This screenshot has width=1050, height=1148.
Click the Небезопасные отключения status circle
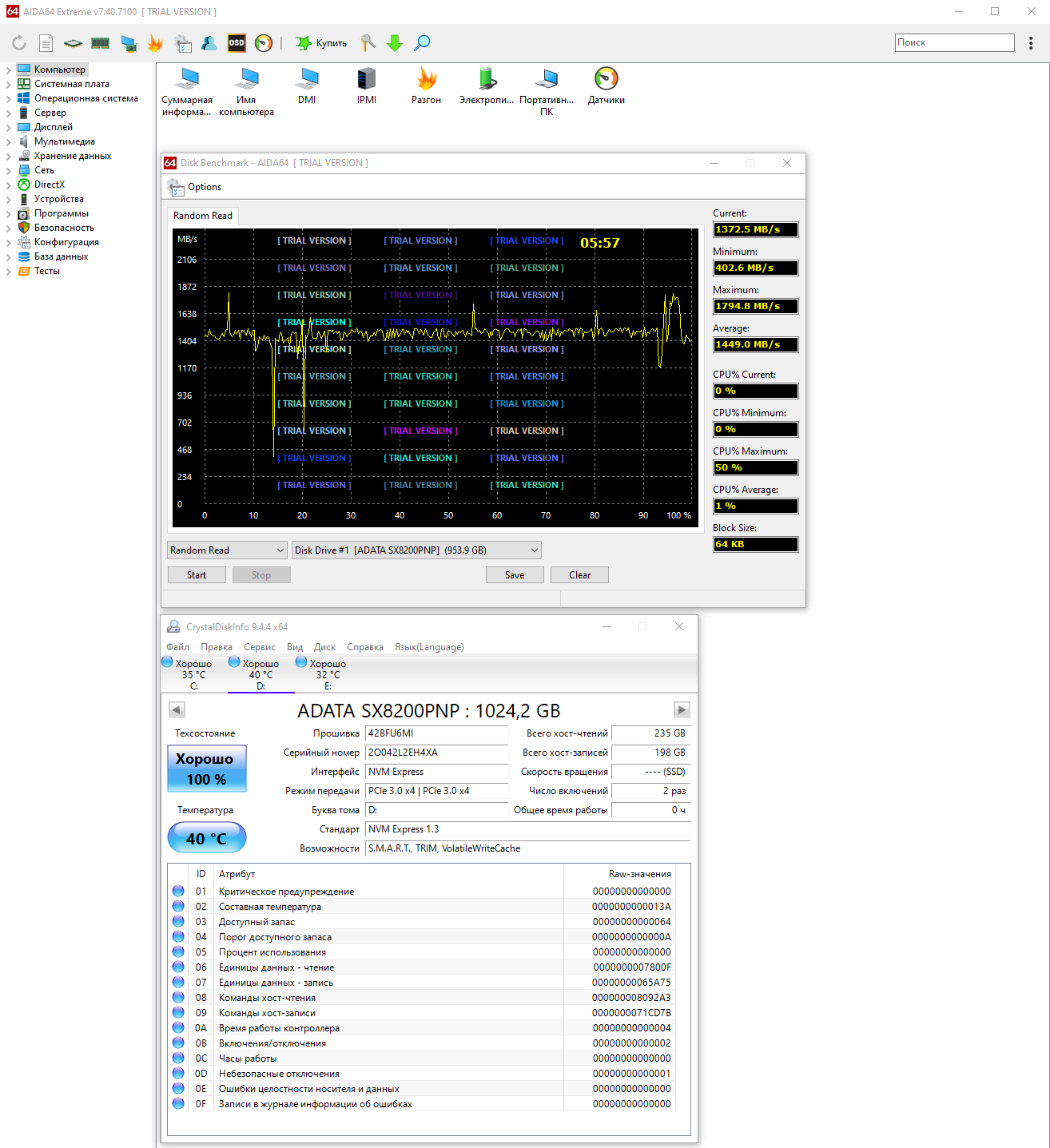click(178, 1074)
